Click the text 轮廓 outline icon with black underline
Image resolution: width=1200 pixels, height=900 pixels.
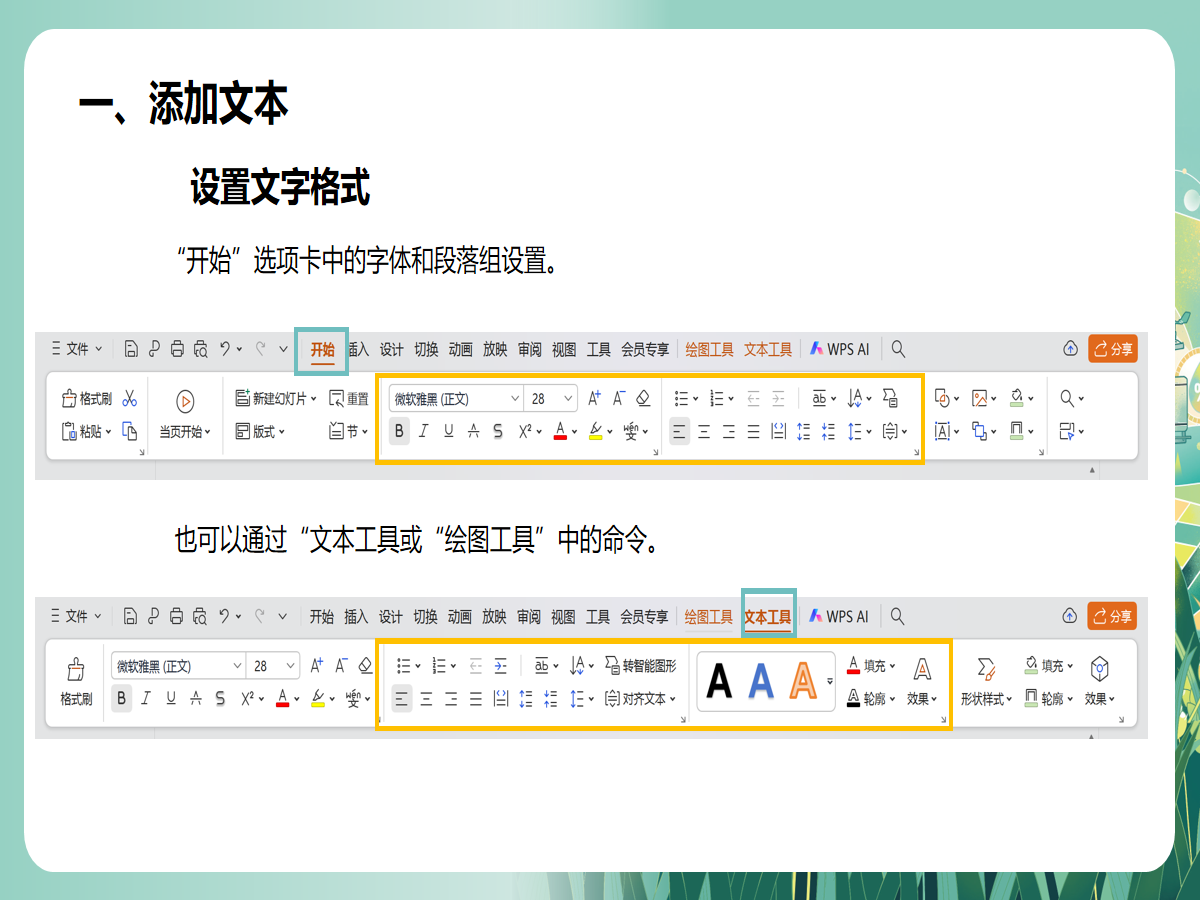coord(853,698)
